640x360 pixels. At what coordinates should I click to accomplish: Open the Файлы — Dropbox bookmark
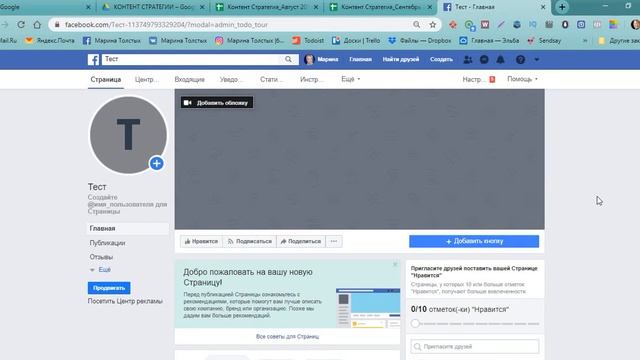(420, 41)
